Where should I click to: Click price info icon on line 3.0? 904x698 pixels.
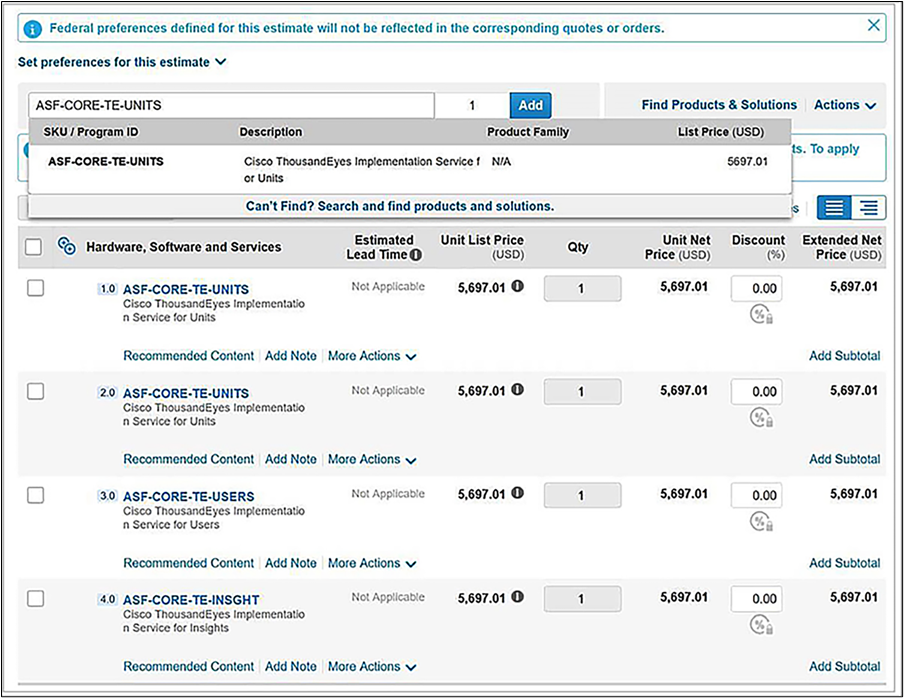(518, 493)
